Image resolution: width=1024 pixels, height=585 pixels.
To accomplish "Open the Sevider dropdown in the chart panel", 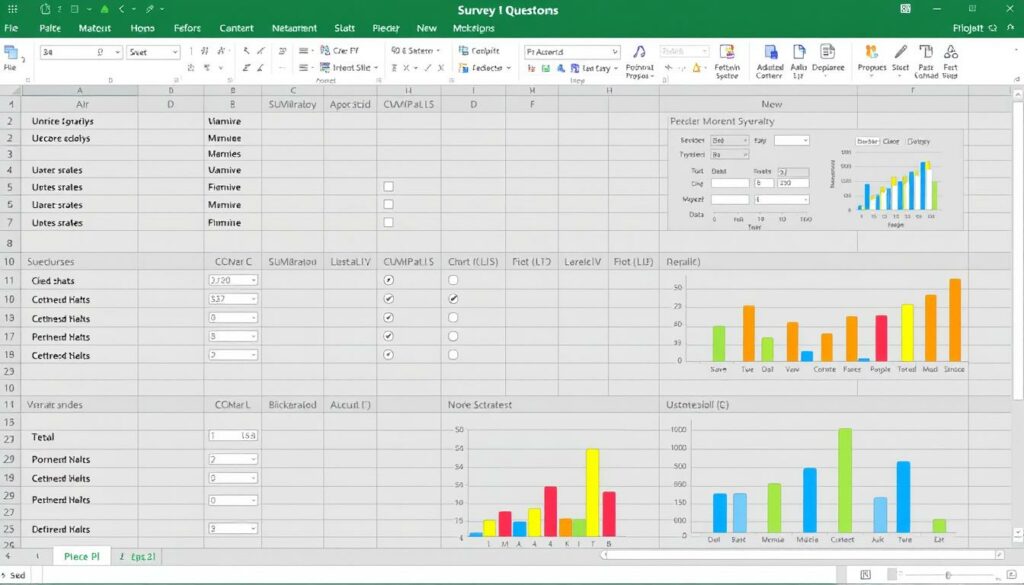I will [729, 140].
